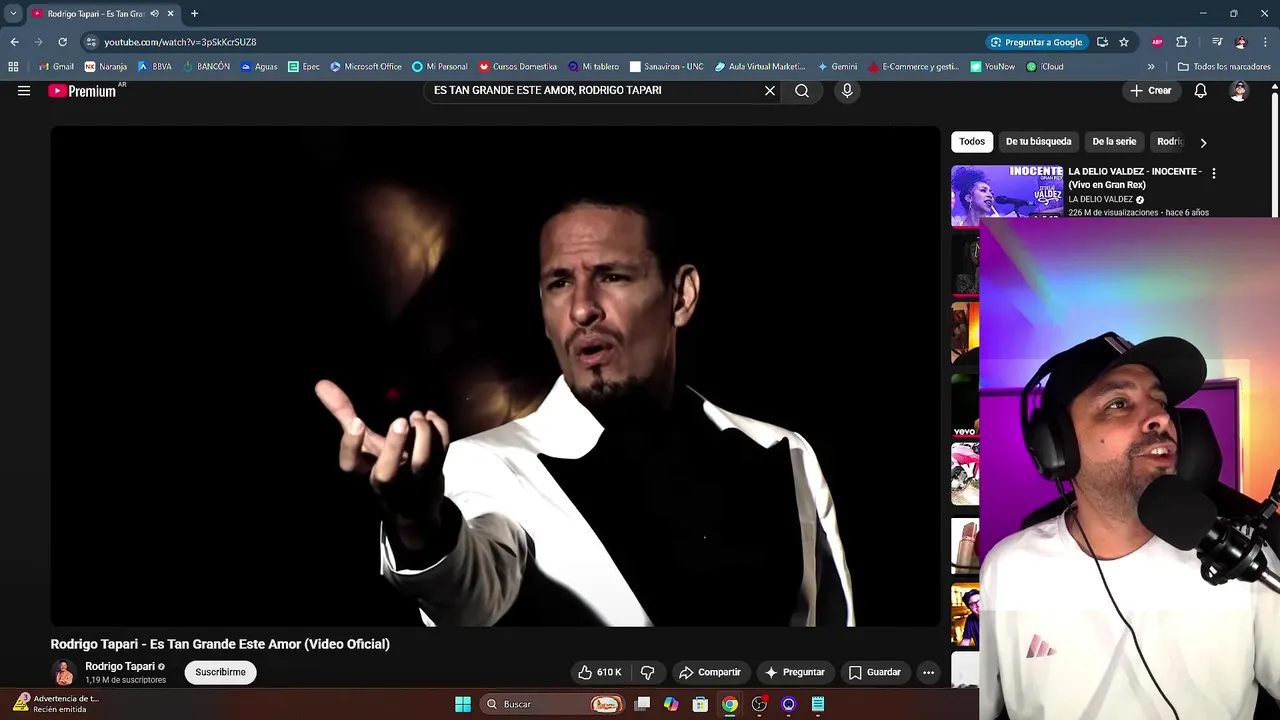This screenshot has height=720, width=1280.
Task: Select the De la serie chip
Action: [1114, 142]
